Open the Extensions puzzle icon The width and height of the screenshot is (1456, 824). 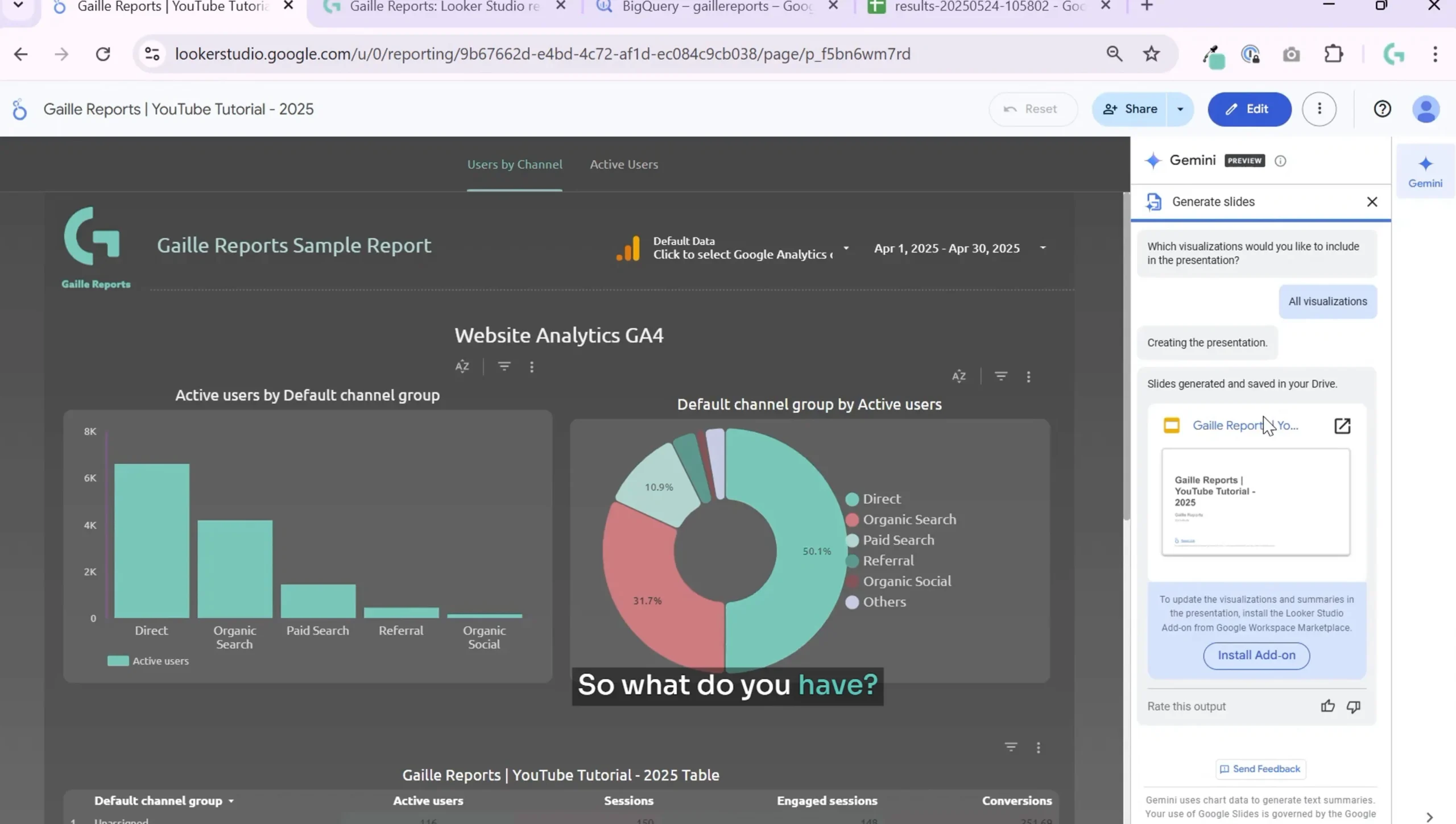point(1334,54)
